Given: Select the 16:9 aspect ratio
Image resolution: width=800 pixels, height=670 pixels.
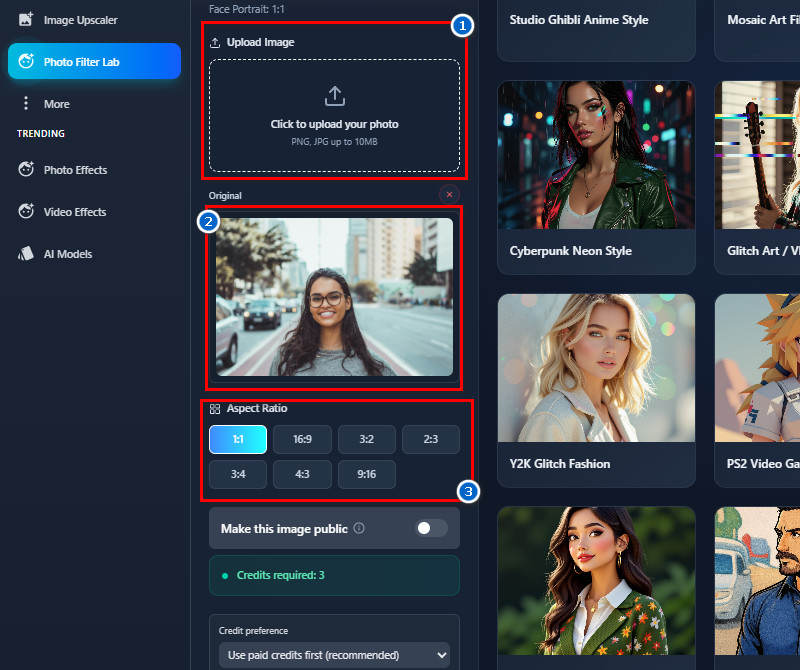Looking at the screenshot, I should 302,440.
